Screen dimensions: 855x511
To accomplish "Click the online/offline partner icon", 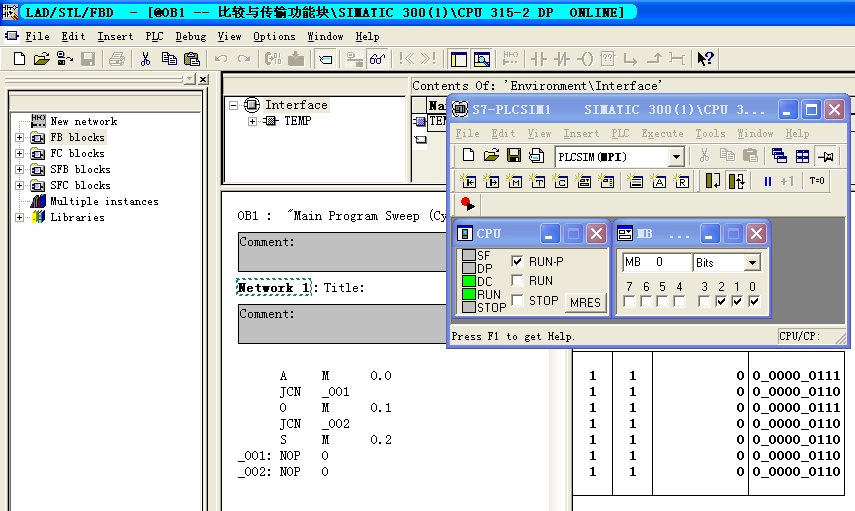I will [x=65, y=59].
